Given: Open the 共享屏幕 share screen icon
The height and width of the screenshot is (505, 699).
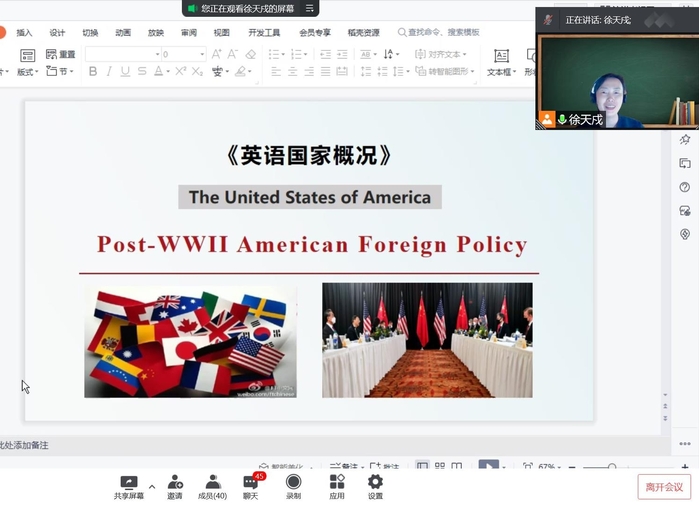Looking at the screenshot, I should click(128, 483).
